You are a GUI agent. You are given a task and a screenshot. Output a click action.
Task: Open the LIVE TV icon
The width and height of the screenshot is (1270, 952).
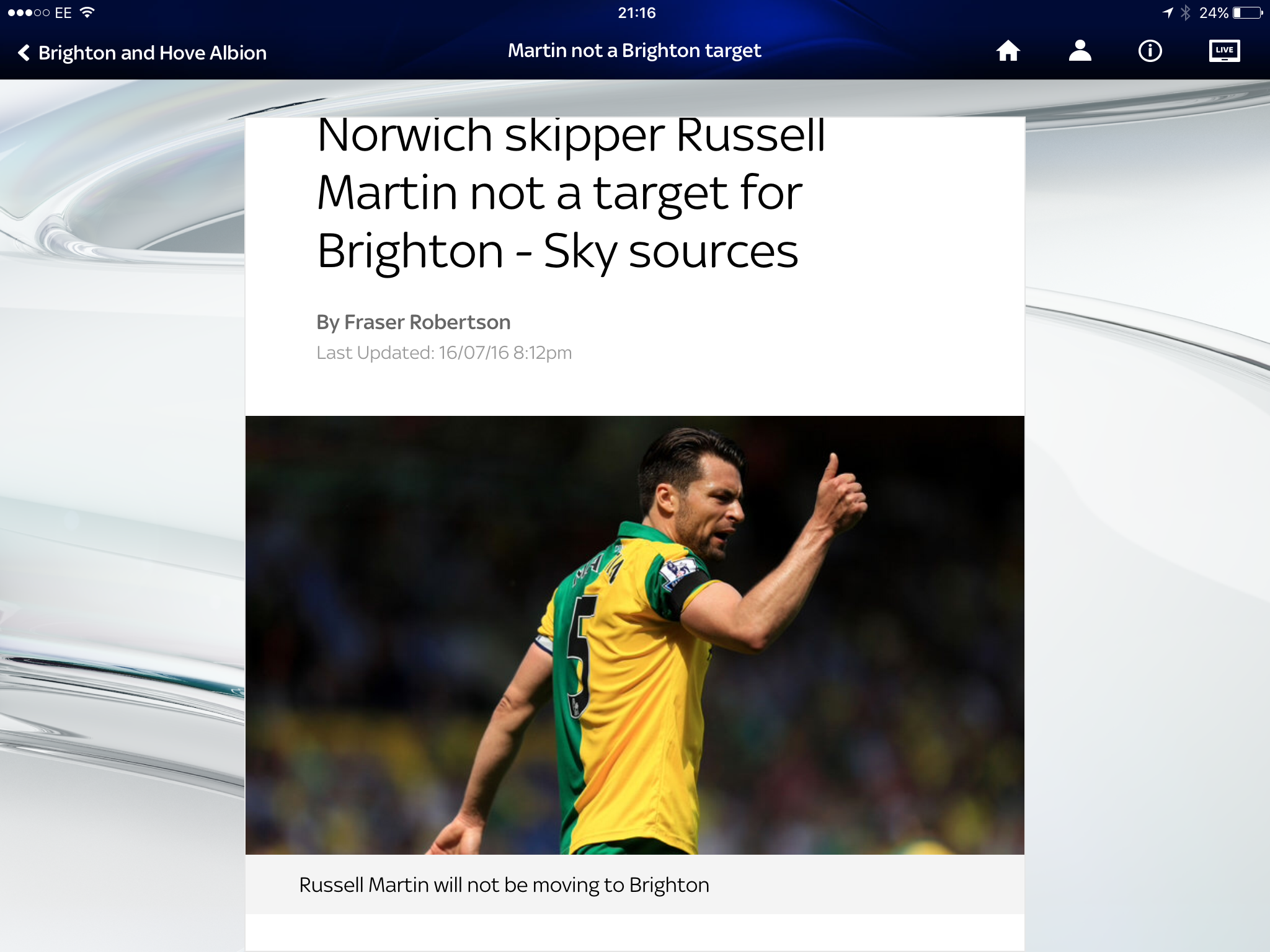(1224, 51)
